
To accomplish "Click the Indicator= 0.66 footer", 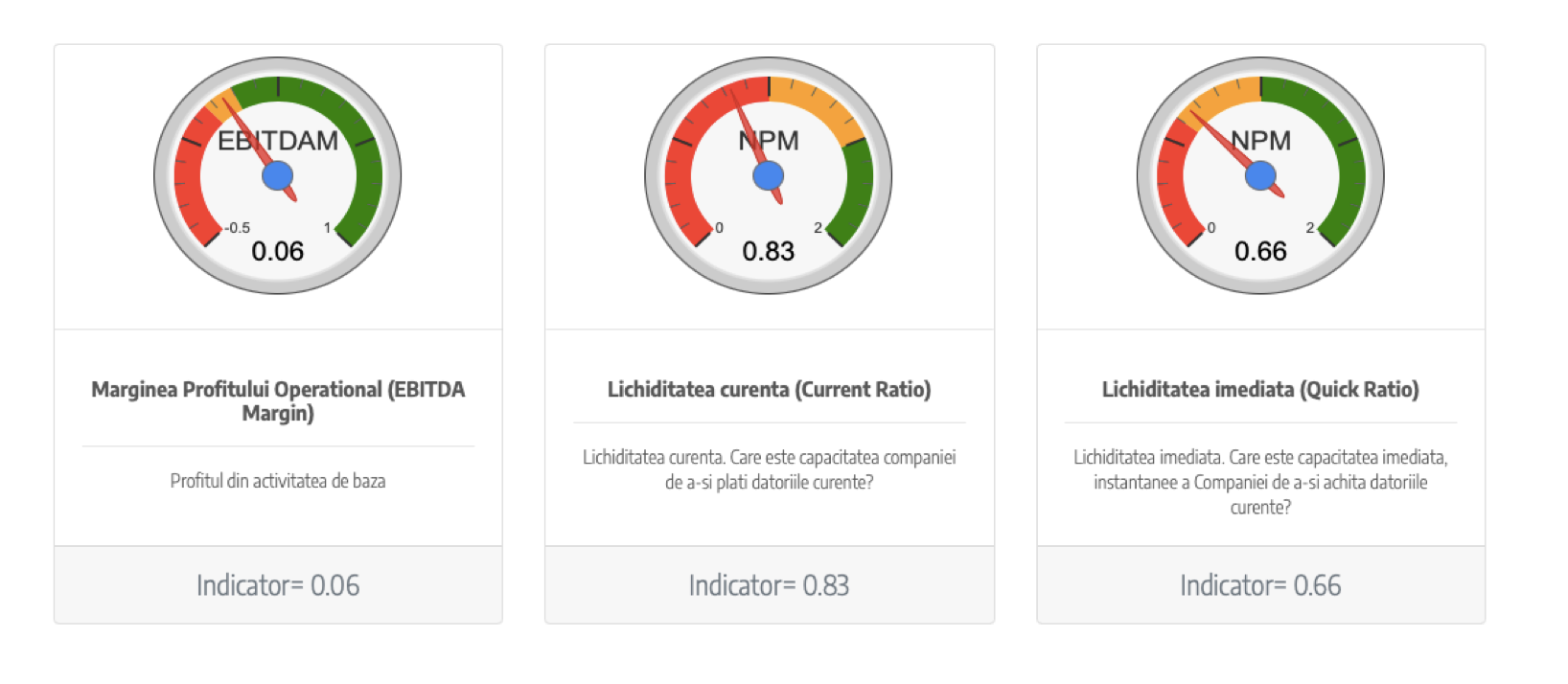I will tap(1260, 585).
